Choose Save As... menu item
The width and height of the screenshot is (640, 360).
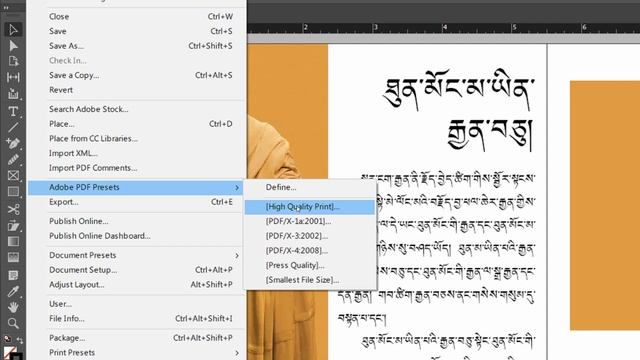[x=136, y=46]
